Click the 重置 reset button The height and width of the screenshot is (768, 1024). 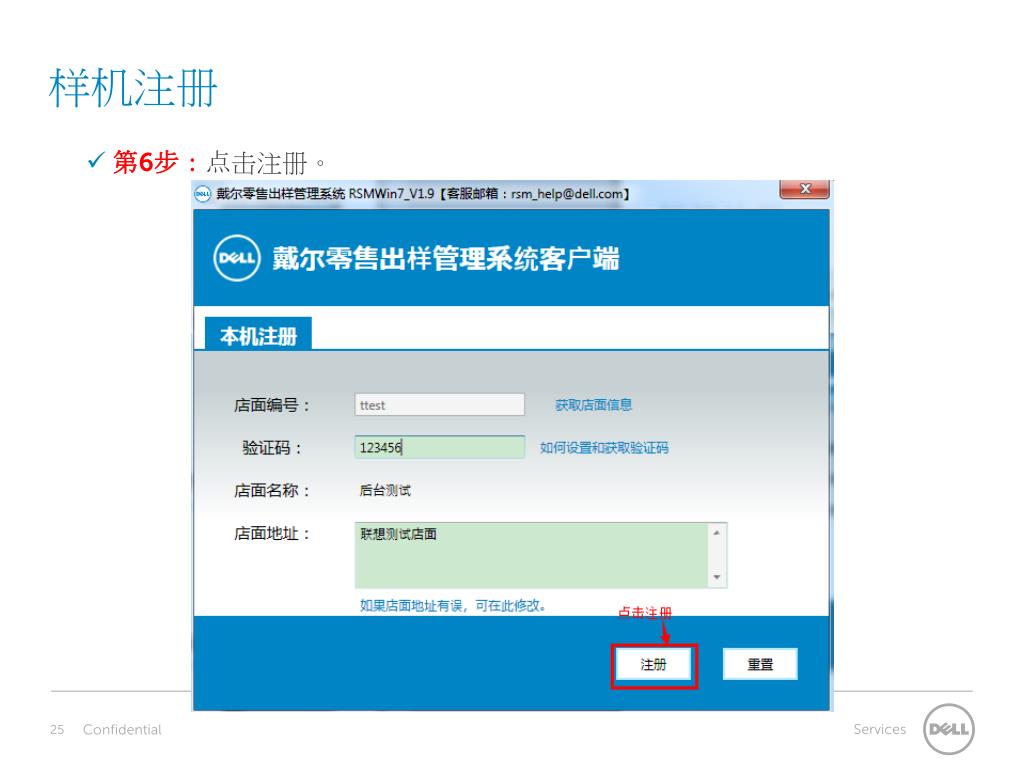[760, 664]
